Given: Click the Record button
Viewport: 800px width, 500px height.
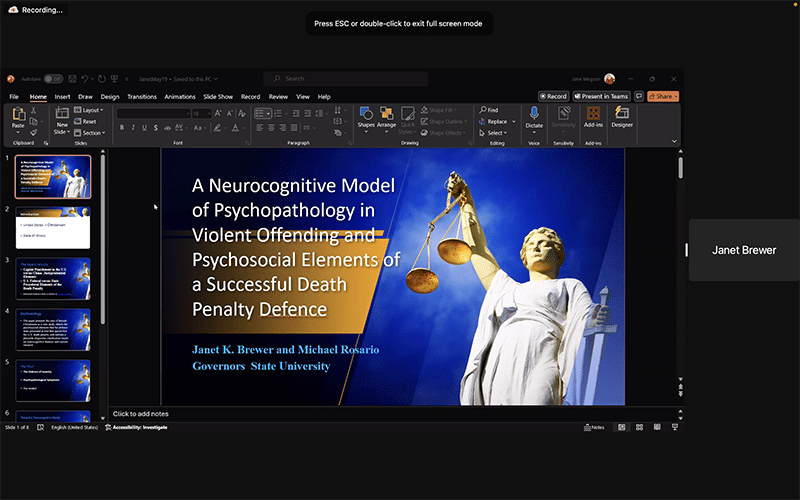Looking at the screenshot, I should (x=553, y=96).
